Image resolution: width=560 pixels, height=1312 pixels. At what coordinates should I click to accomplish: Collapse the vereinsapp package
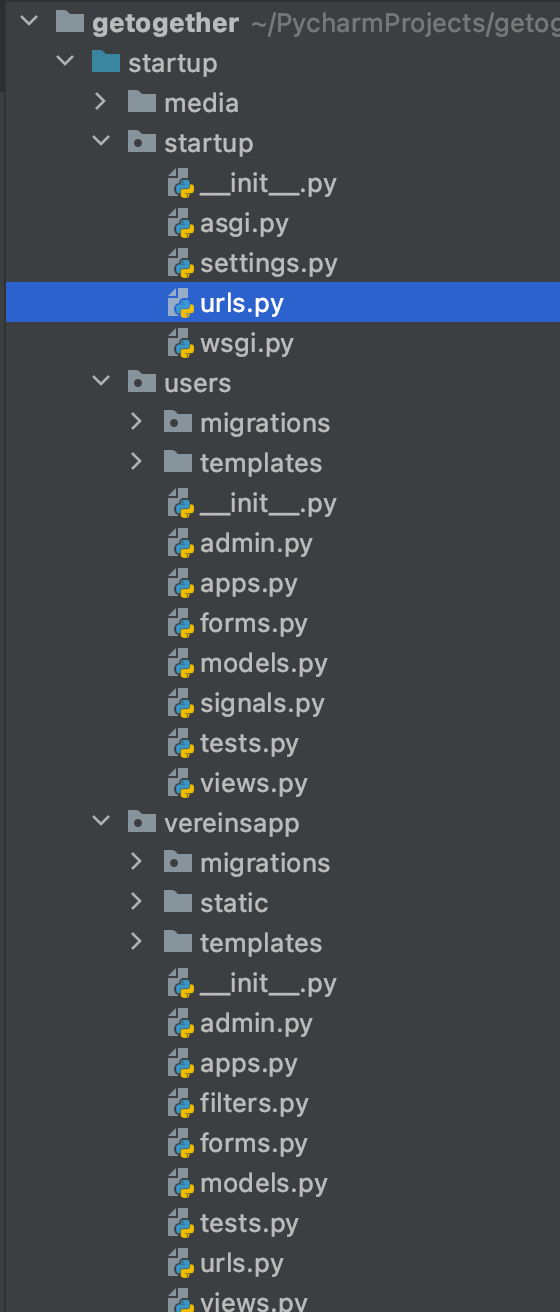(x=101, y=823)
